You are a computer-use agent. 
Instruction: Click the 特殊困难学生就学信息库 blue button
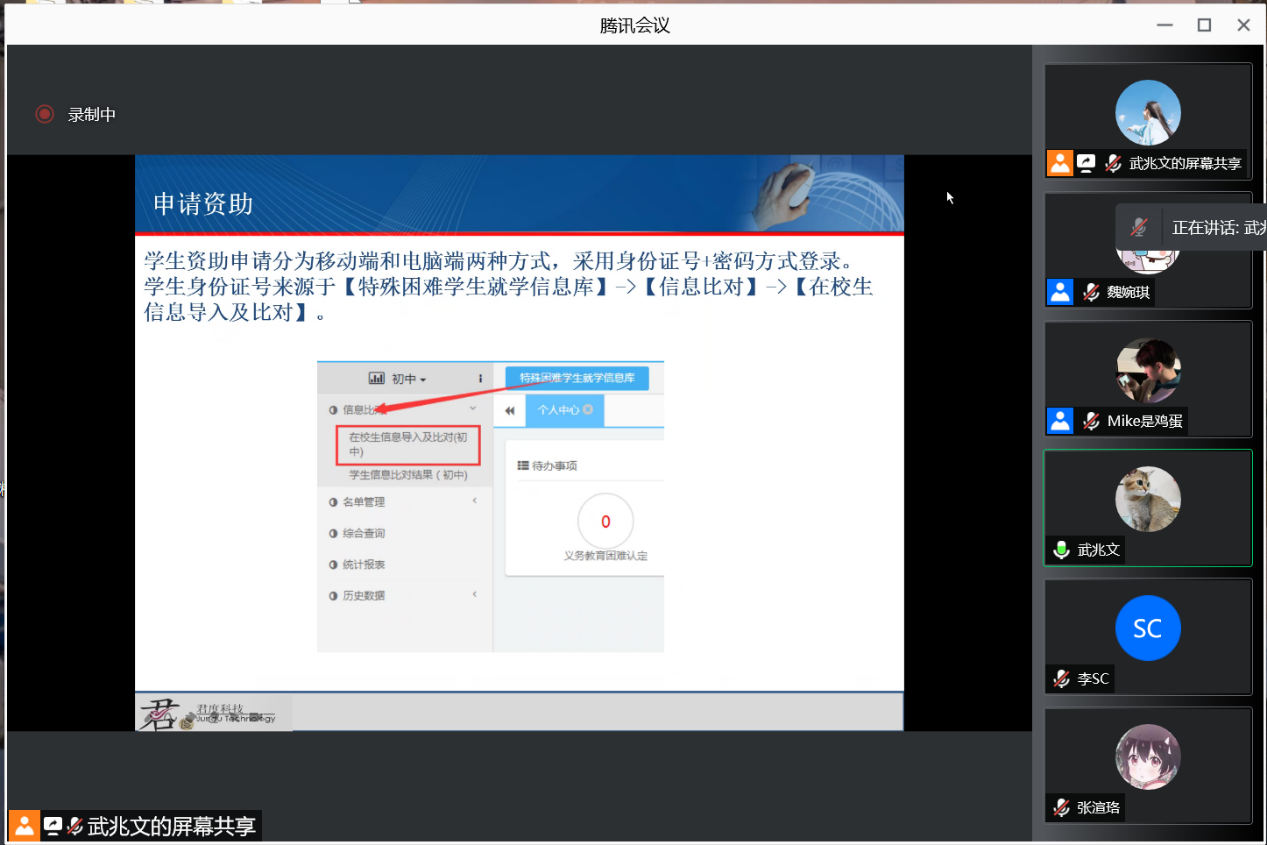click(577, 378)
